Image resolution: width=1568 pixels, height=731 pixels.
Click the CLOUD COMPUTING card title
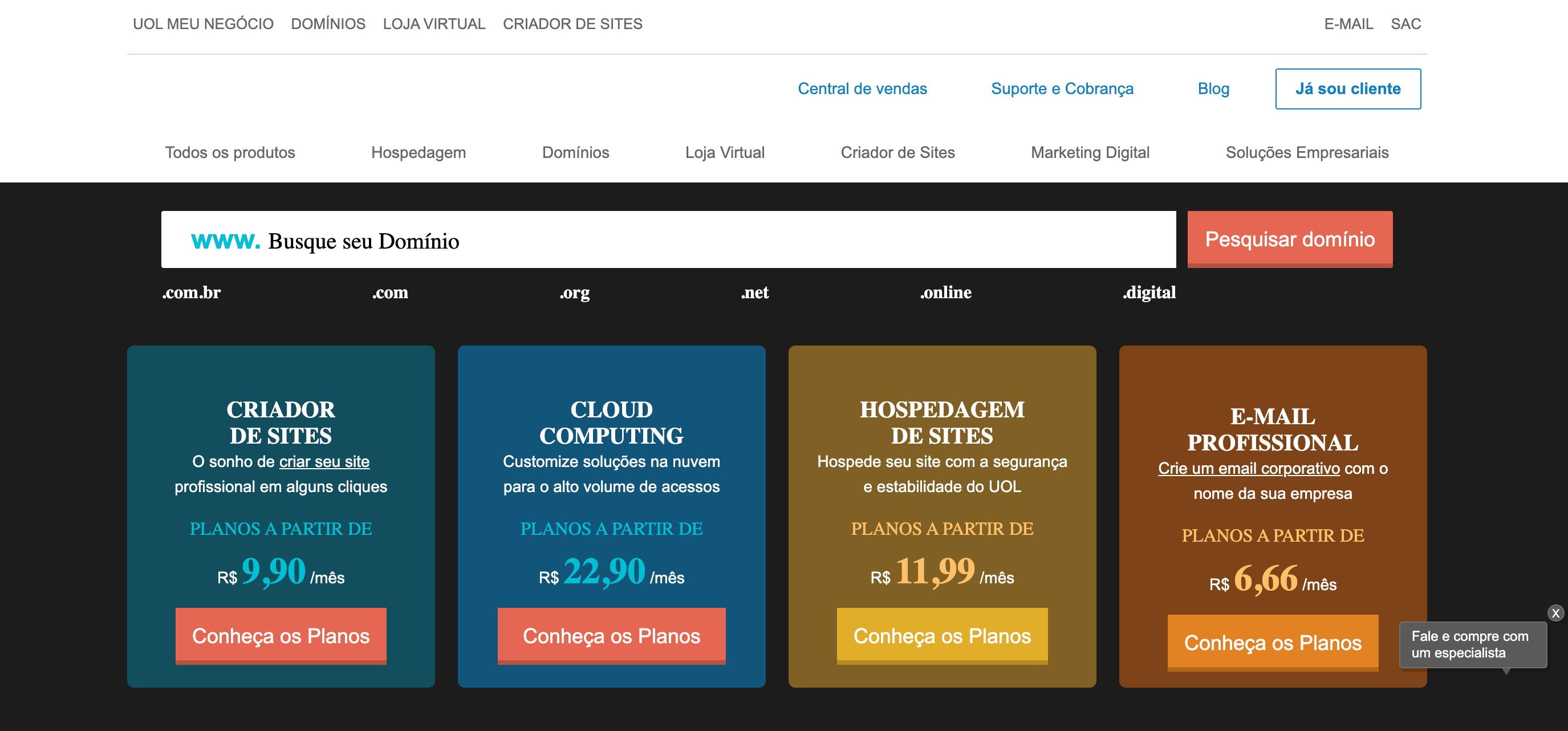[611, 423]
